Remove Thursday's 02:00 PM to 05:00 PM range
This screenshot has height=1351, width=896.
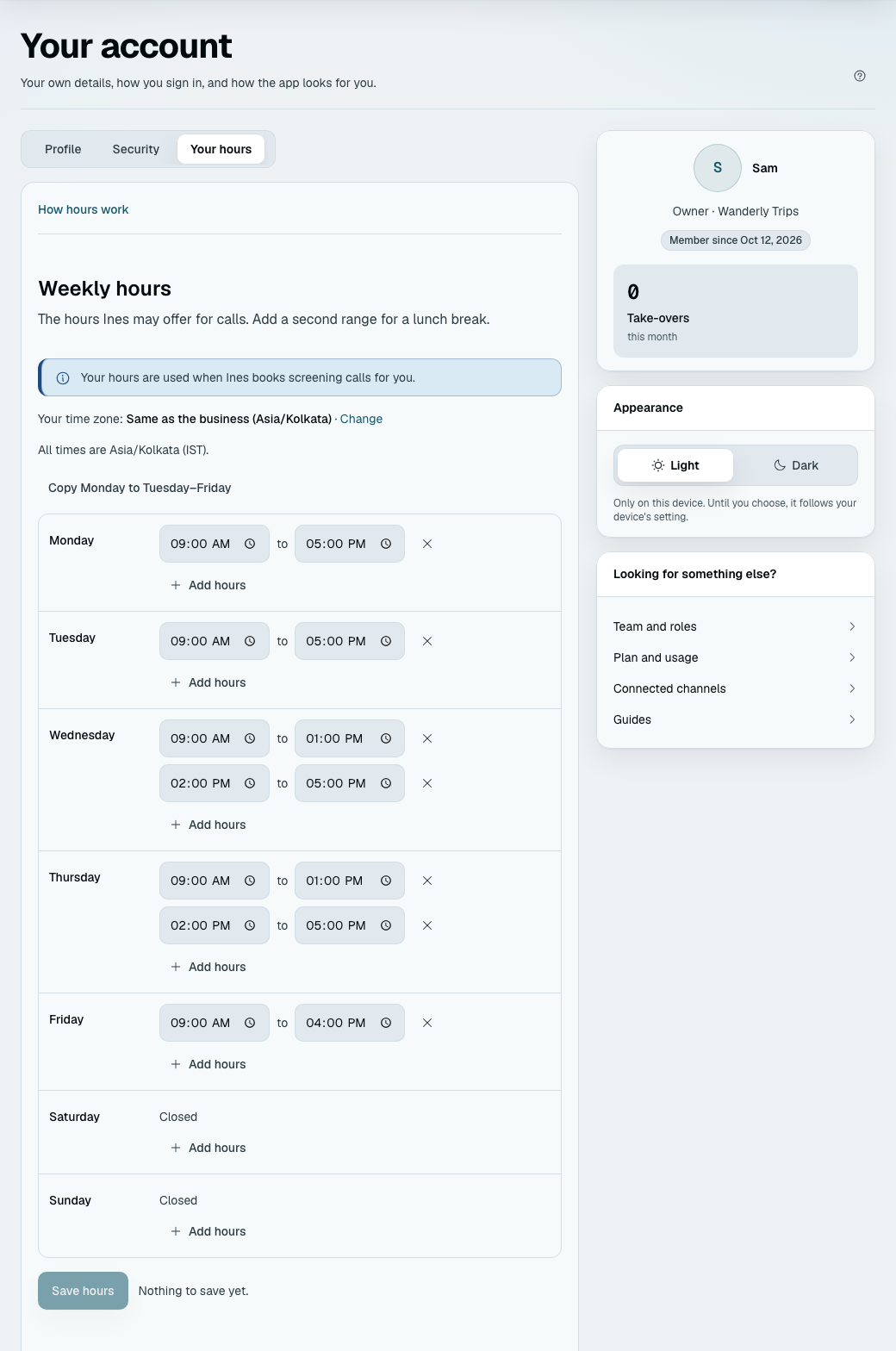pos(427,925)
